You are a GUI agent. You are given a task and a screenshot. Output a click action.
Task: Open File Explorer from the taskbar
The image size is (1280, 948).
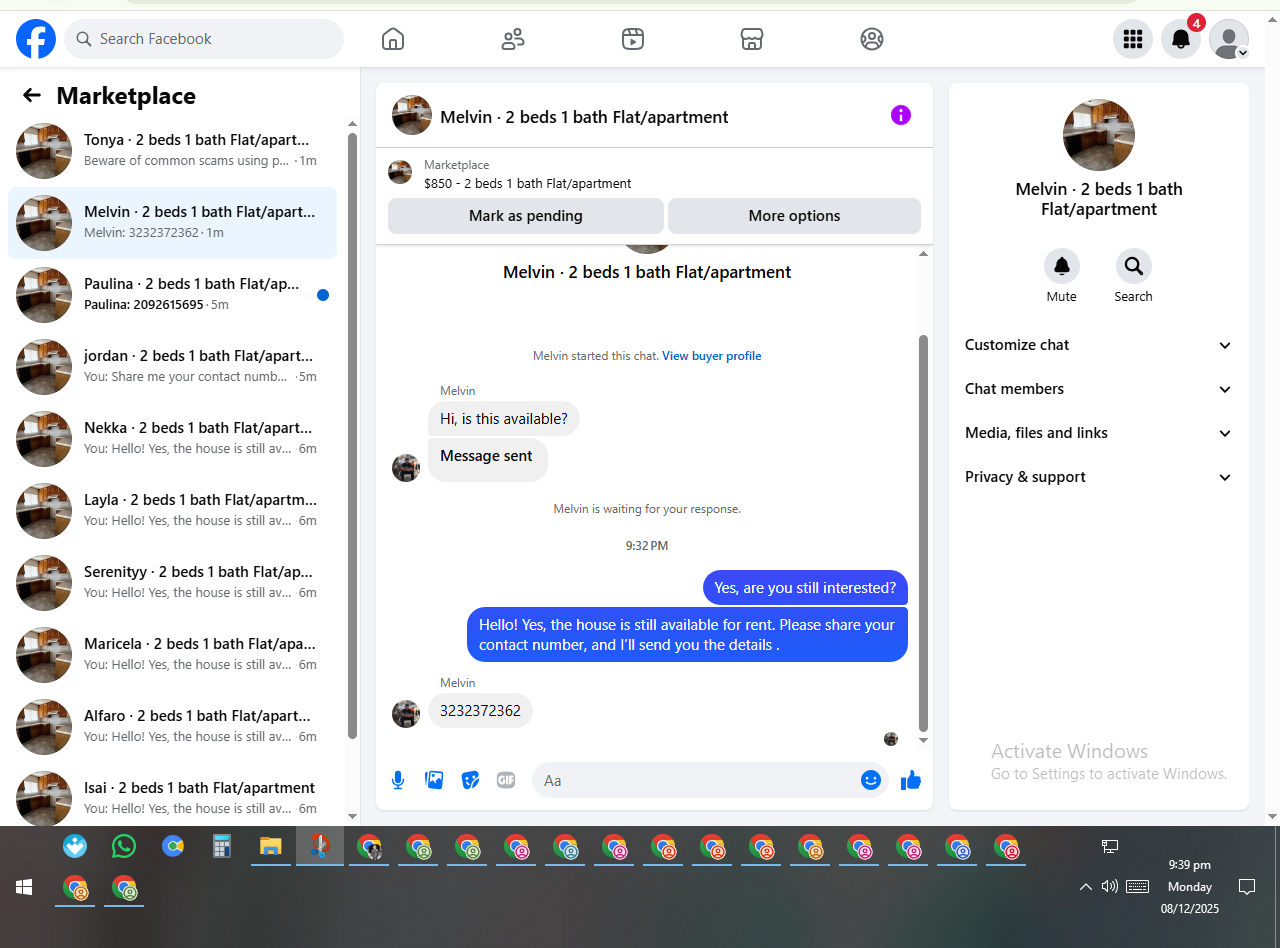tap(270, 846)
